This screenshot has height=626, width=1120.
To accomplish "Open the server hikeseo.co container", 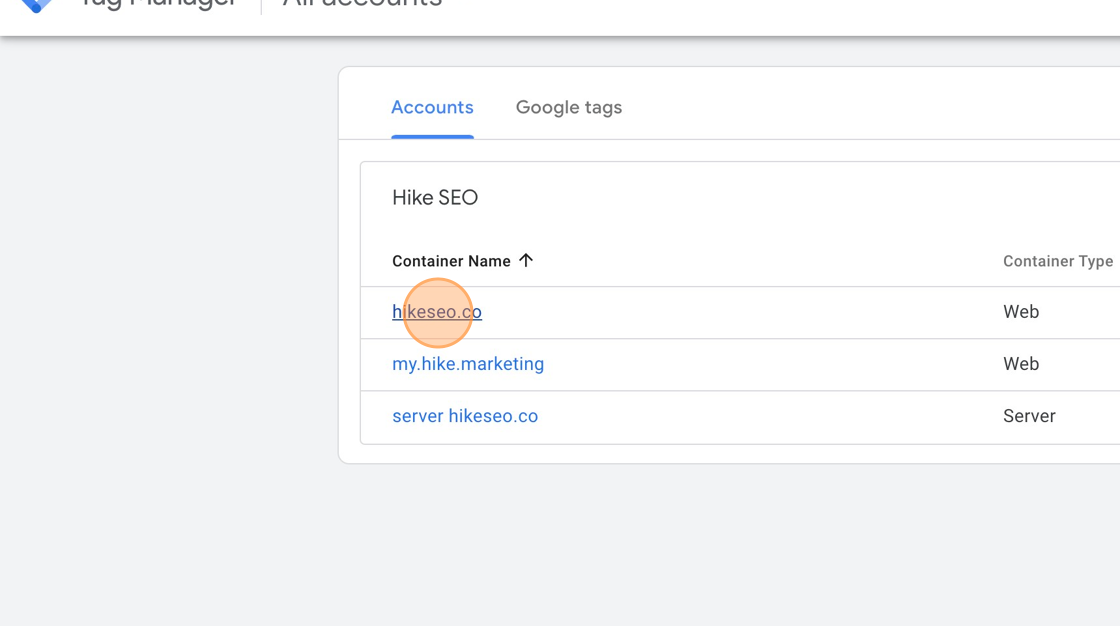I will click(465, 416).
